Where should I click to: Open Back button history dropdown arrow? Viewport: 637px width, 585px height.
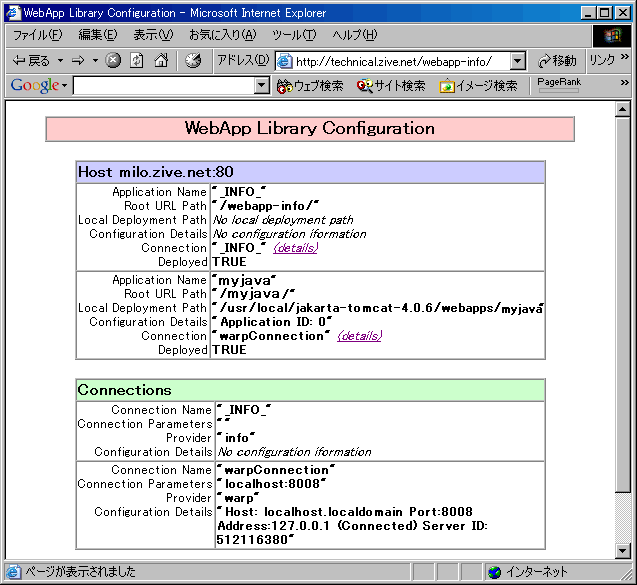pyautogui.click(x=60, y=61)
